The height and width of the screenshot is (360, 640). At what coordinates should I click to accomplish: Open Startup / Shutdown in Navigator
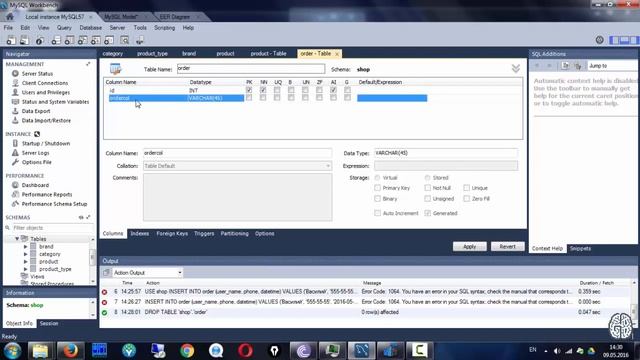click(x=46, y=143)
